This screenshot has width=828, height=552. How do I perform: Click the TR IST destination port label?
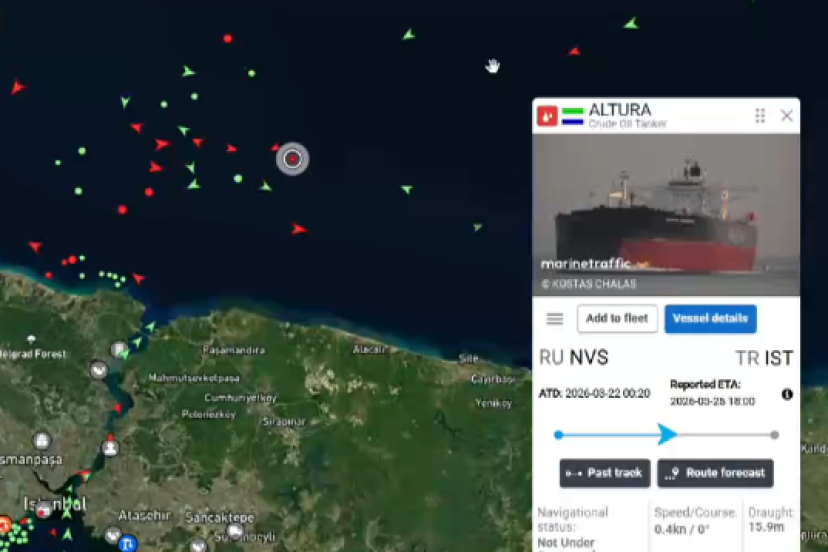click(x=764, y=358)
